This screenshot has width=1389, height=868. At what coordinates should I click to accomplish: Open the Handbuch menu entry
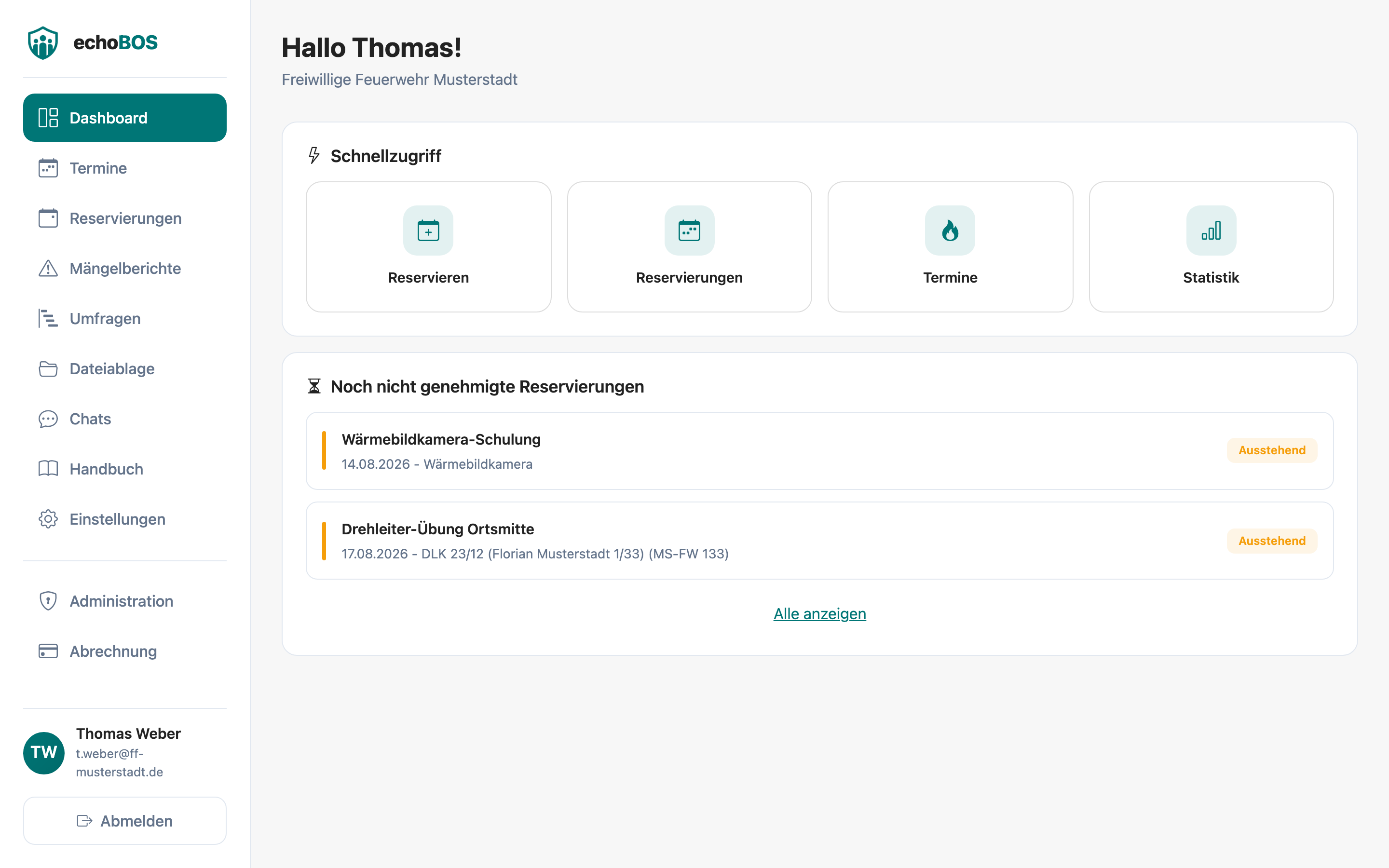(x=124, y=469)
